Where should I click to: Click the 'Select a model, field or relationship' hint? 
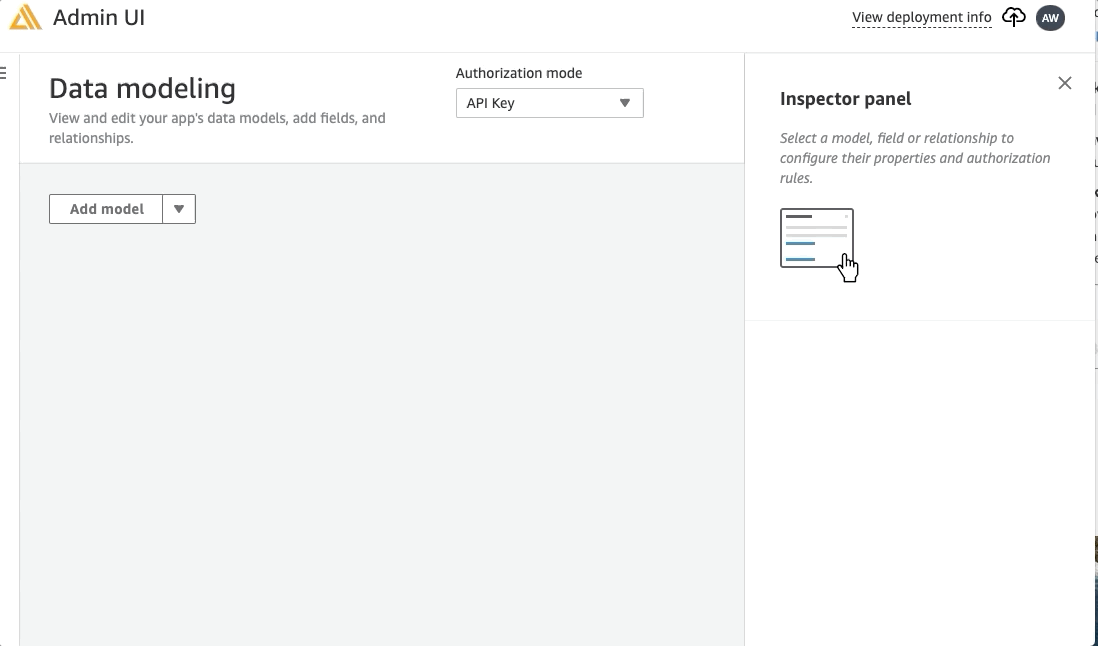[x=915, y=158]
